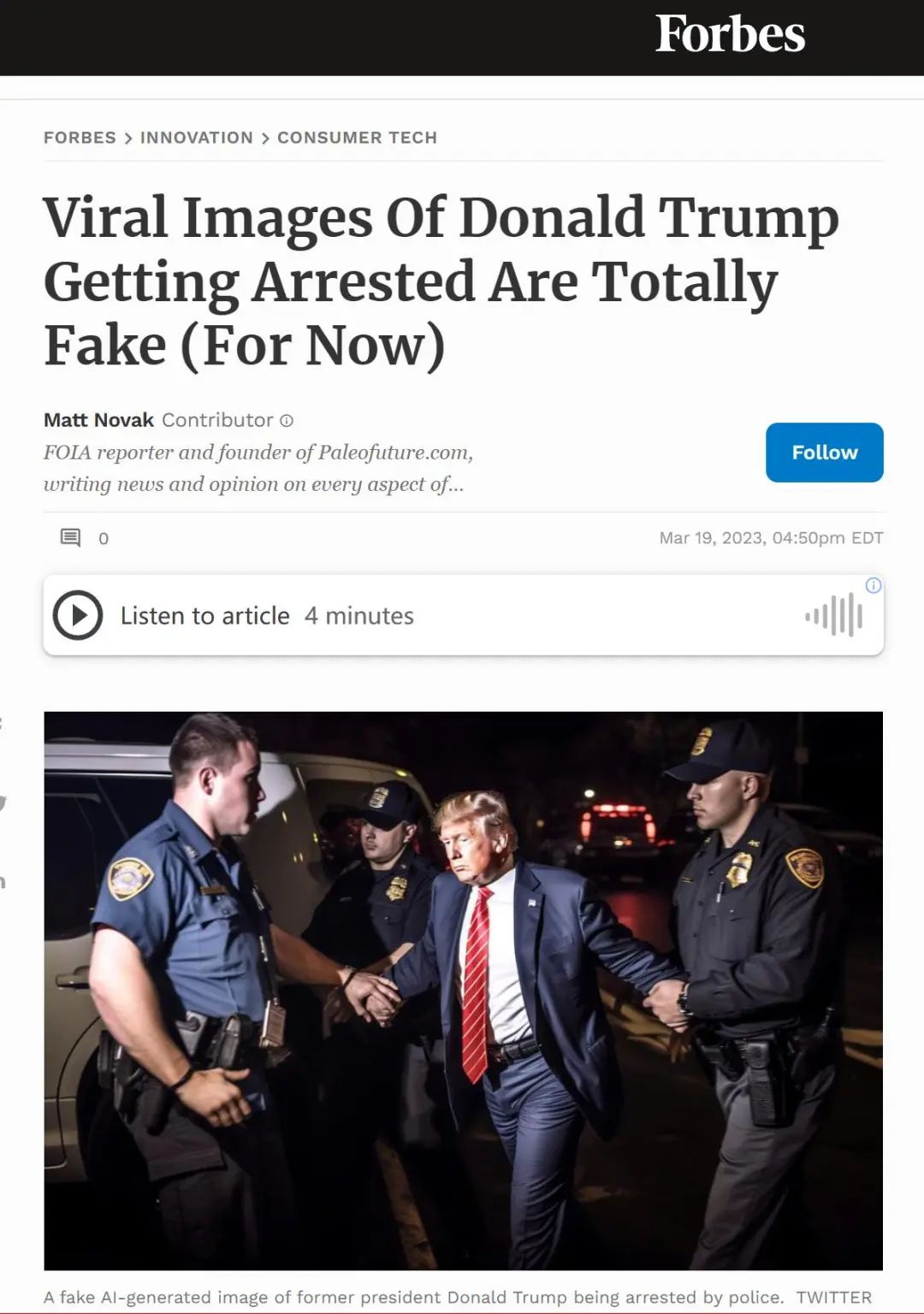
Task: Click the Contributor info circle icon
Action: coord(287,421)
